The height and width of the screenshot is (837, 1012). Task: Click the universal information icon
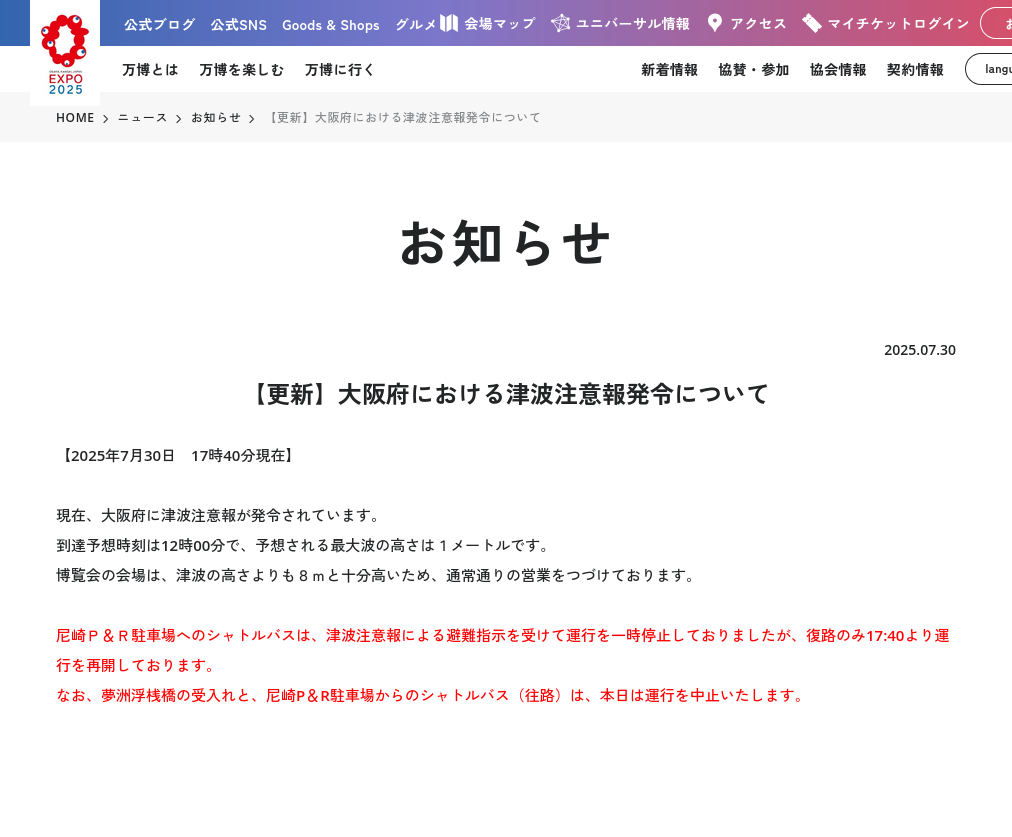[560, 23]
